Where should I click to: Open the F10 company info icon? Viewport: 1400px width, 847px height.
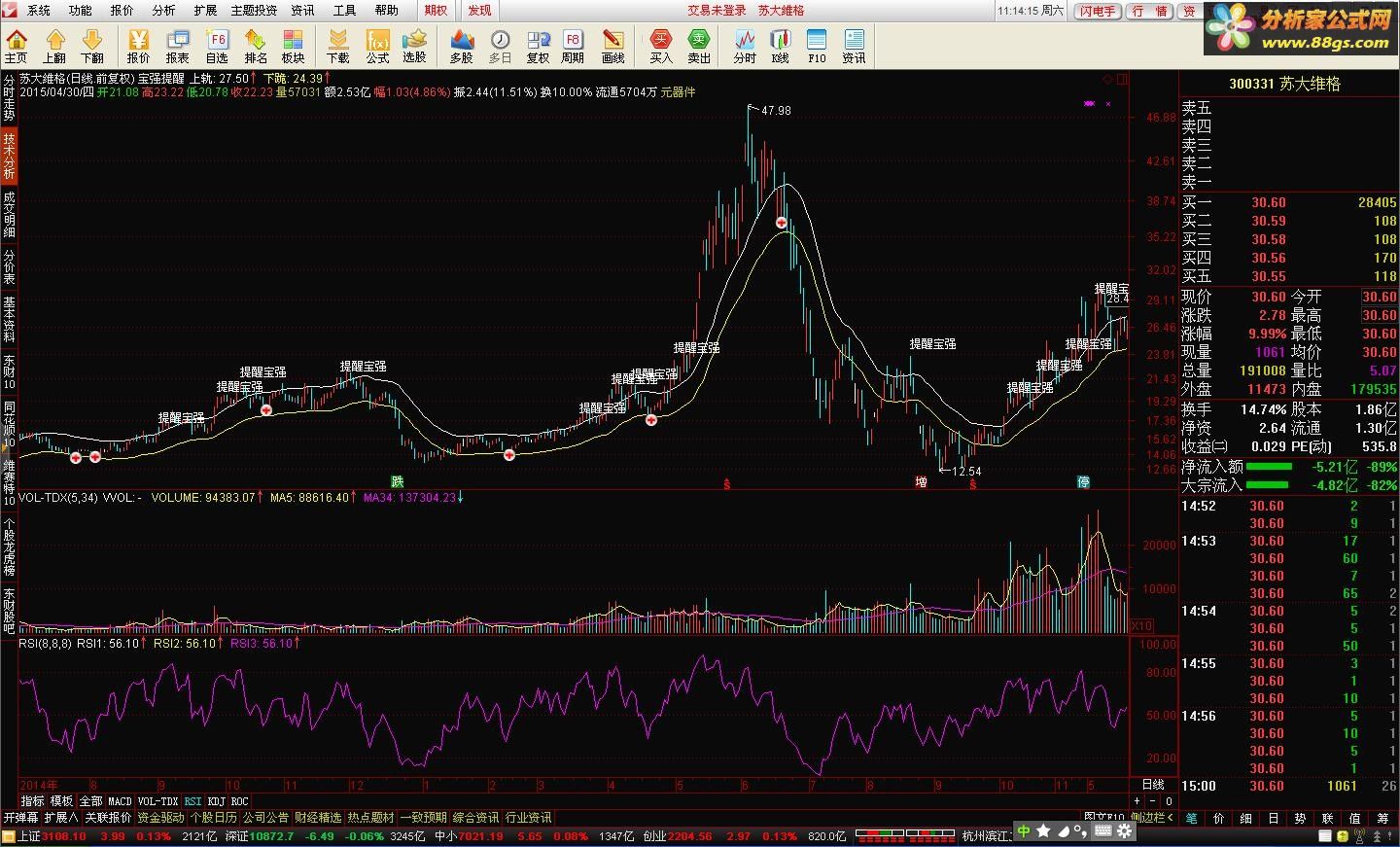pos(817,46)
